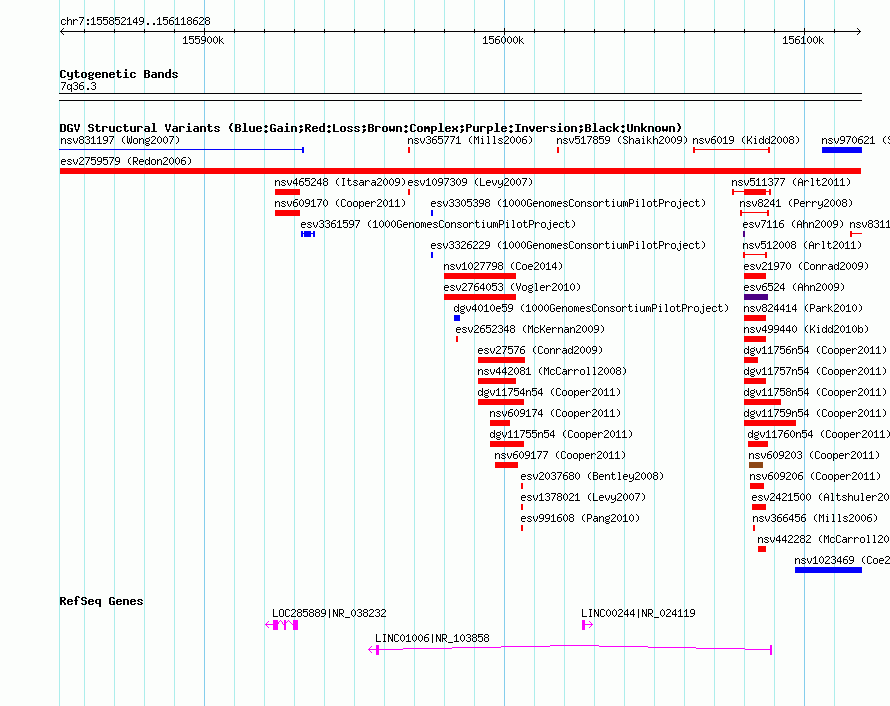Open dgv11758n54 (Cooper2011) variant
890x706 pixels.
click(x=815, y=392)
